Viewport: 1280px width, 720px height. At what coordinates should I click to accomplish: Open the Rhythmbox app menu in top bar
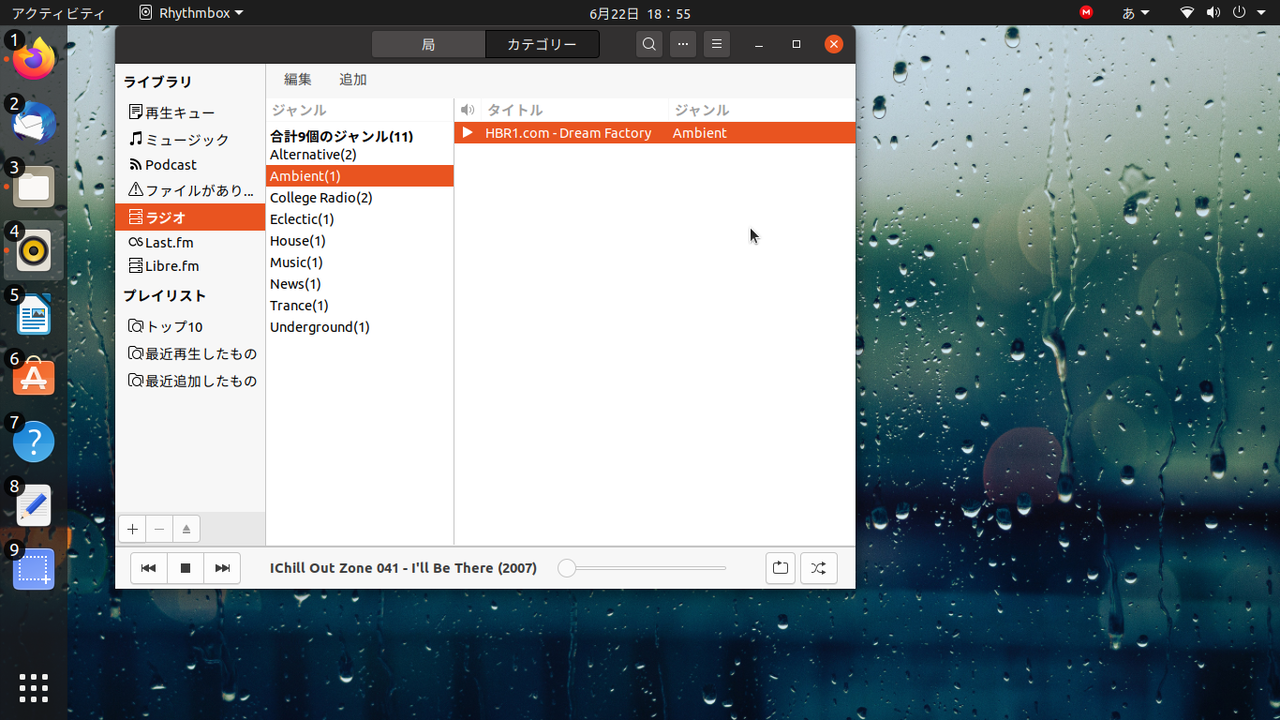[190, 13]
